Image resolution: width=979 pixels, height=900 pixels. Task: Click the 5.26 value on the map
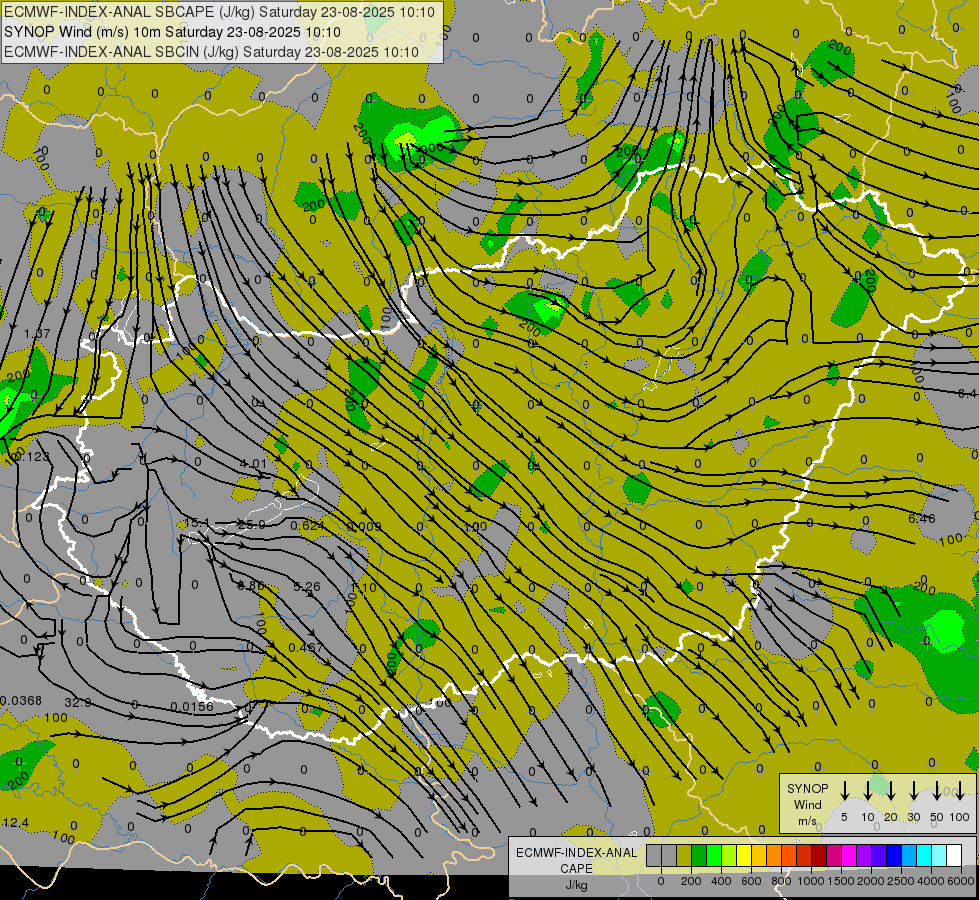[x=307, y=586]
